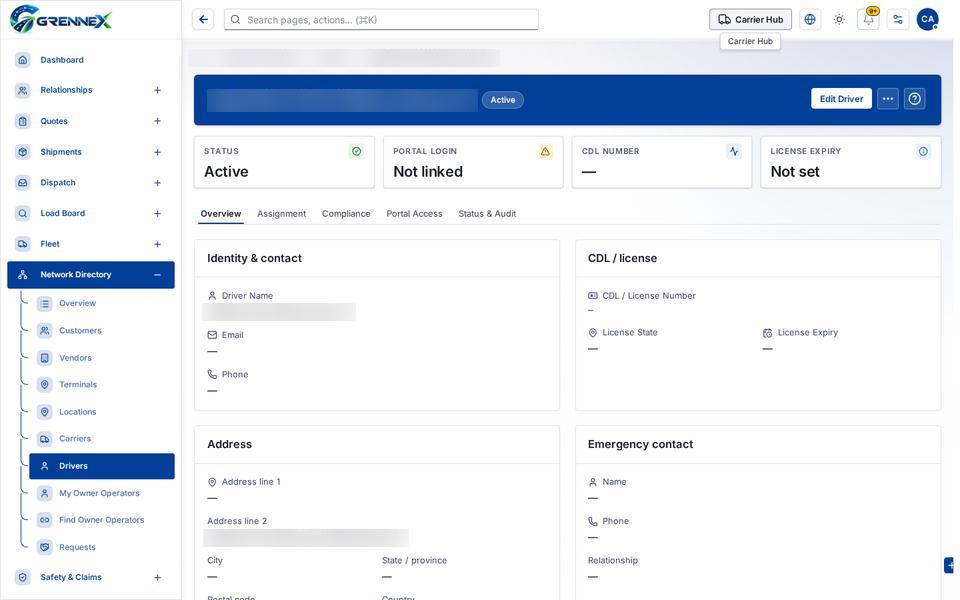The width and height of the screenshot is (960, 600).
Task: Go to Customers in sidebar
Action: 102,331
